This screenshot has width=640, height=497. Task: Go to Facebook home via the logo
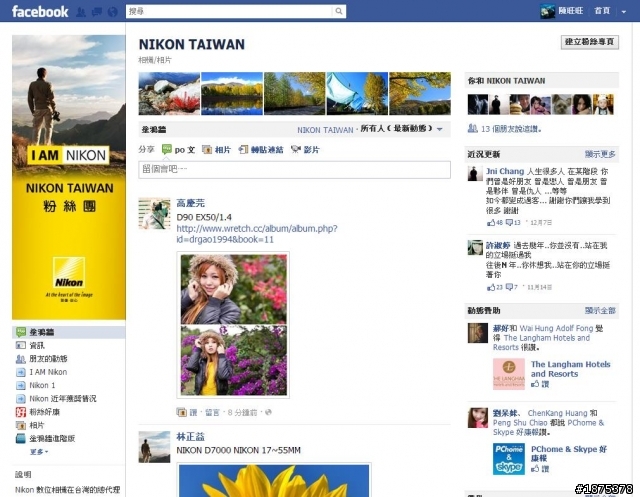(40, 11)
